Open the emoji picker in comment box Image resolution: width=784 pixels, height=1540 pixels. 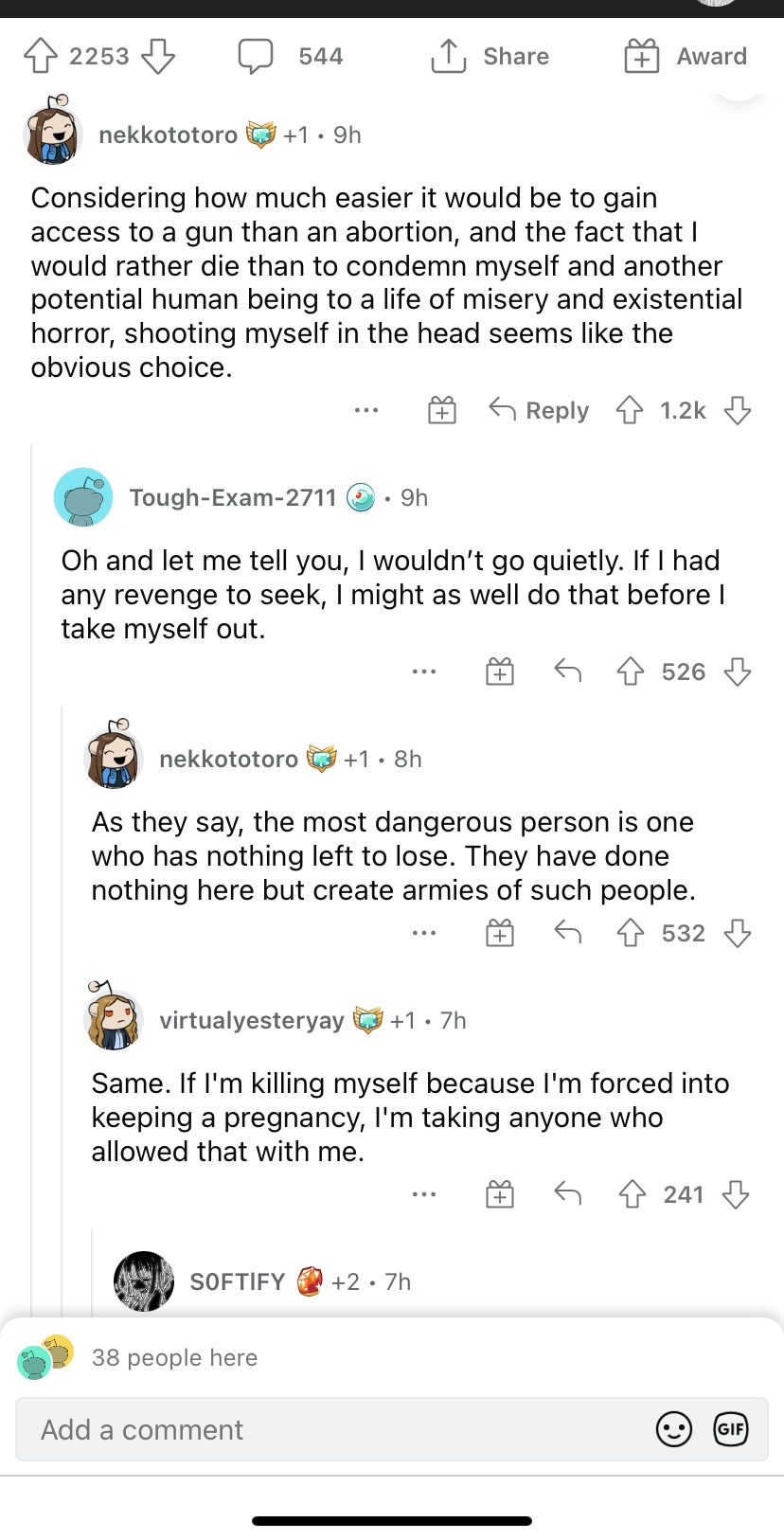pyautogui.click(x=674, y=1429)
